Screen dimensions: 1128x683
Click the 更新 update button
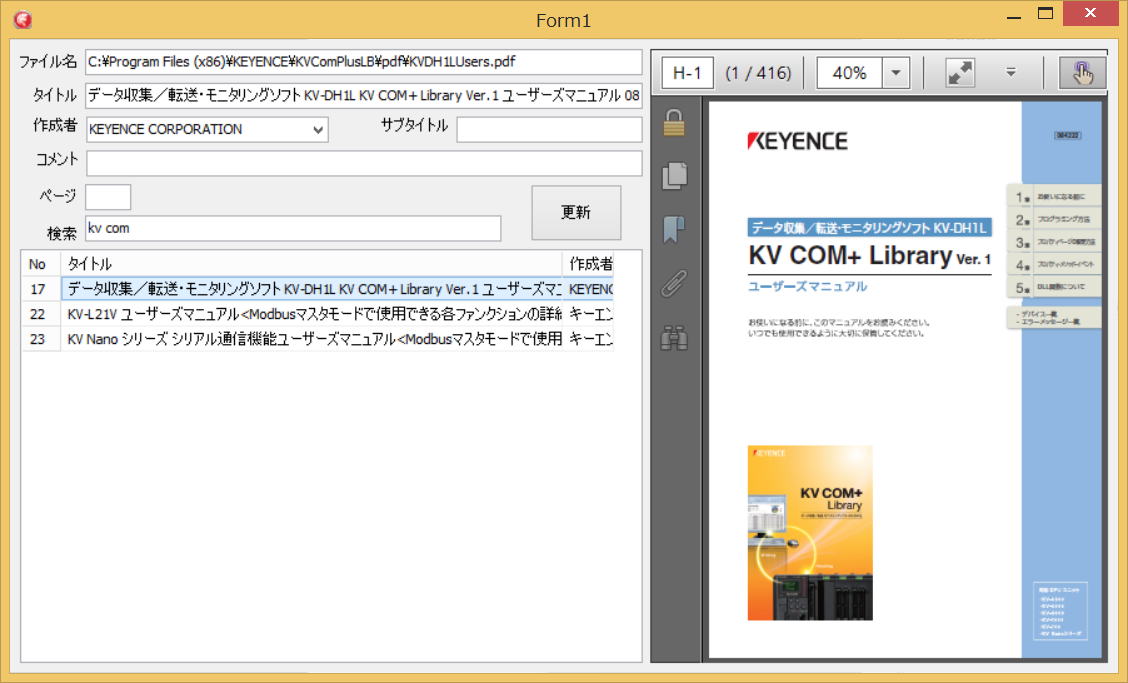(x=576, y=212)
